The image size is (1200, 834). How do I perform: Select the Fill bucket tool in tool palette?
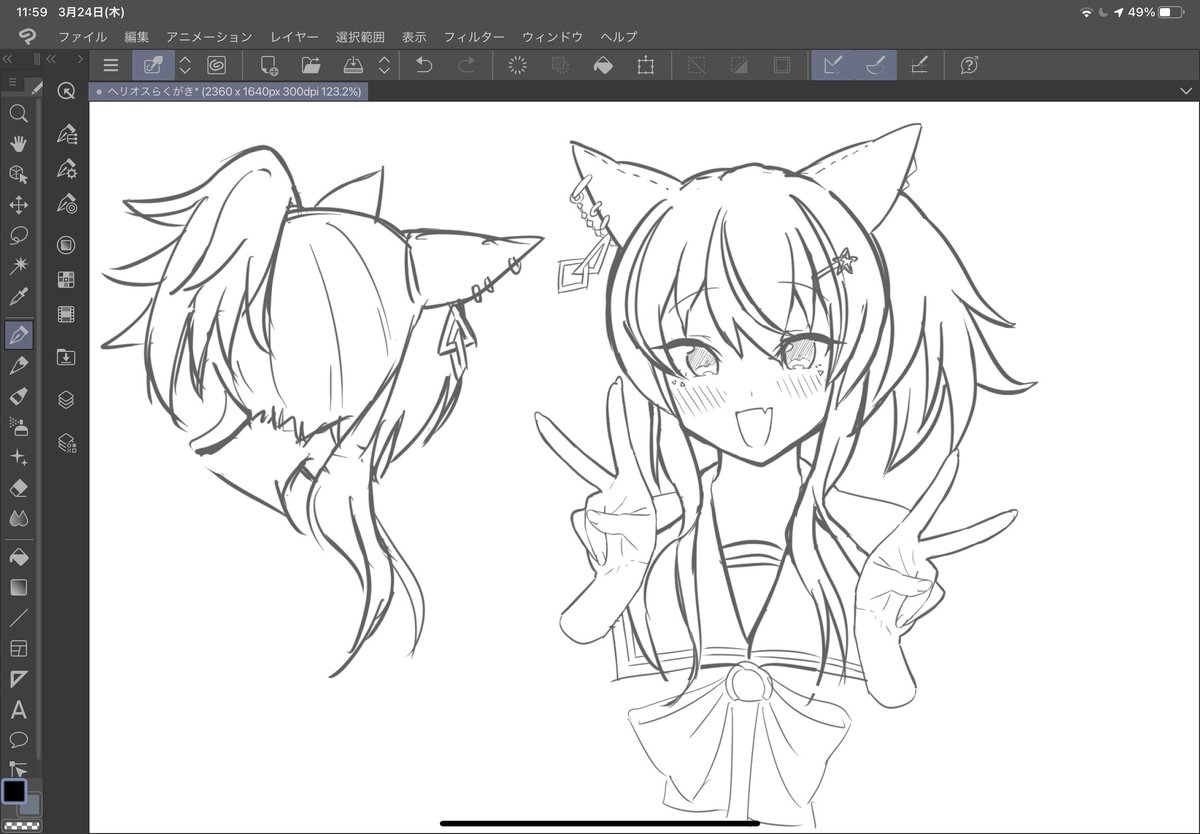click(x=18, y=556)
